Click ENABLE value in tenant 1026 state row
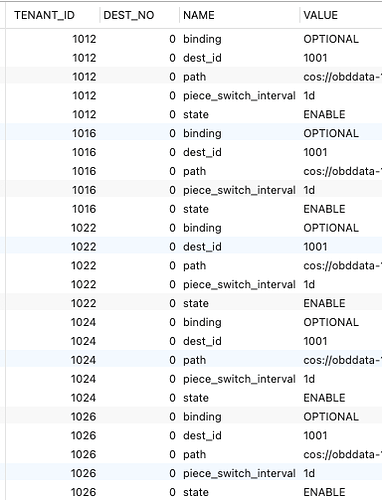 (x=324, y=492)
